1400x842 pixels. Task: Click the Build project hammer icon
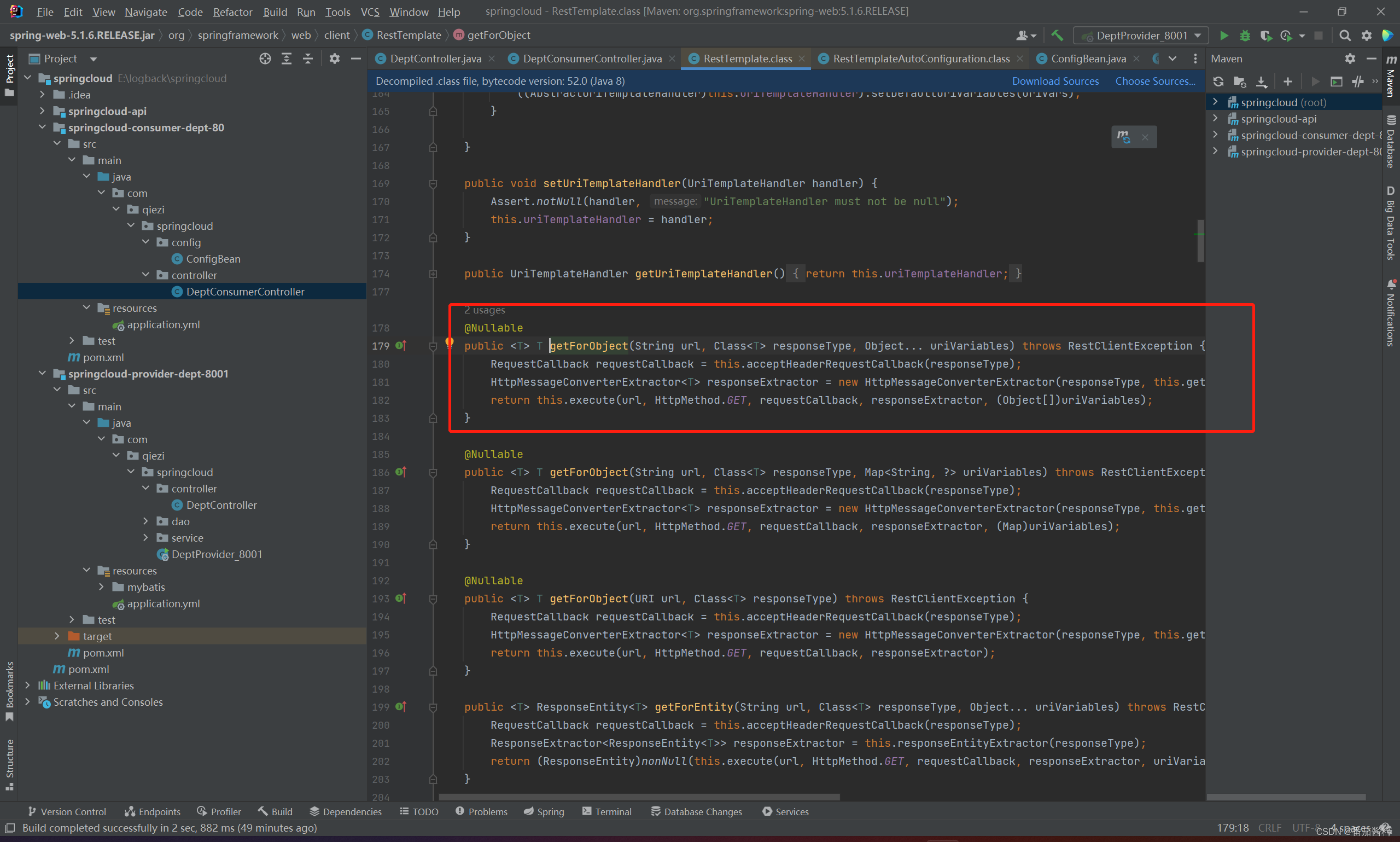(x=1057, y=35)
